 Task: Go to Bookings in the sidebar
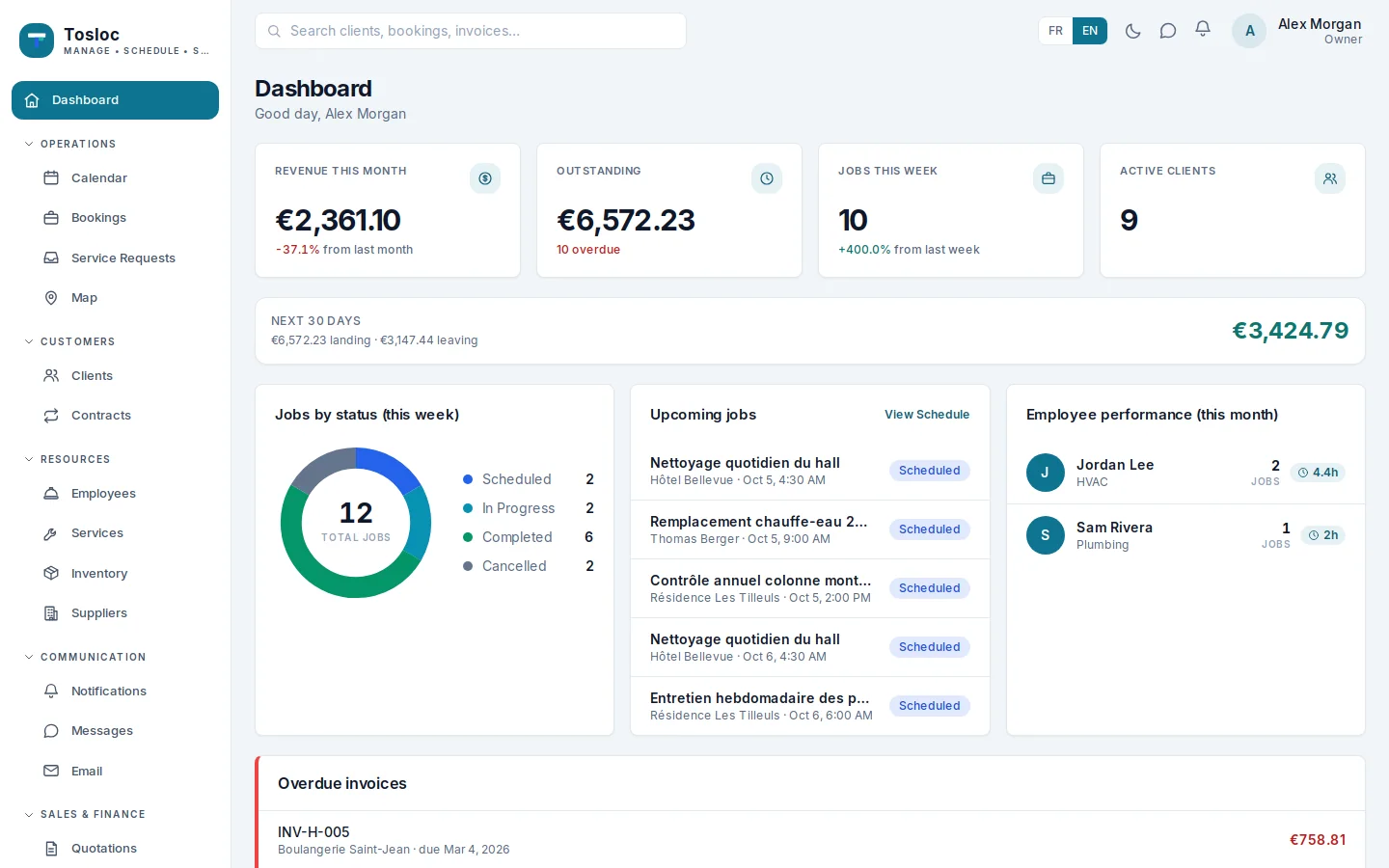point(115,218)
